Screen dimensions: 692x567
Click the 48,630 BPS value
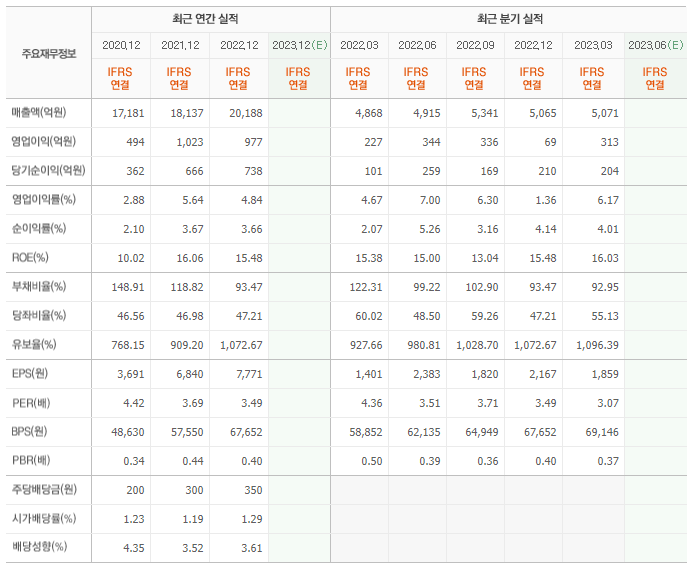[128, 432]
